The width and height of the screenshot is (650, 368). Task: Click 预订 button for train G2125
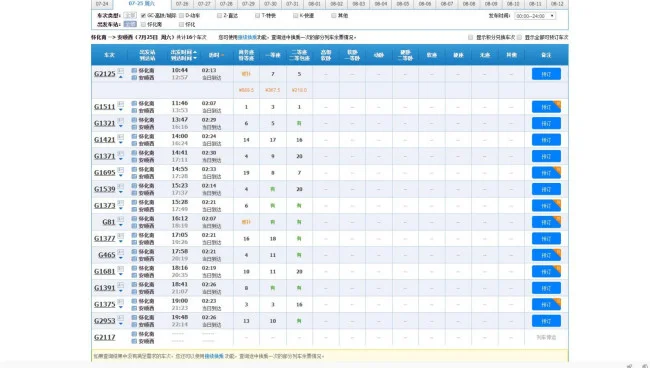pos(546,74)
